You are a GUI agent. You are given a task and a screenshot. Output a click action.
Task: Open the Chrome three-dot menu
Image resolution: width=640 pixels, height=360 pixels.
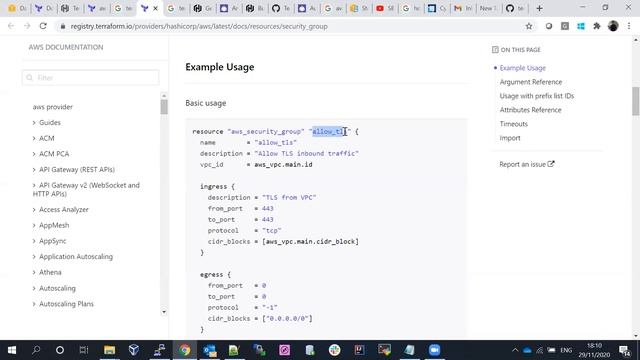[629, 26]
